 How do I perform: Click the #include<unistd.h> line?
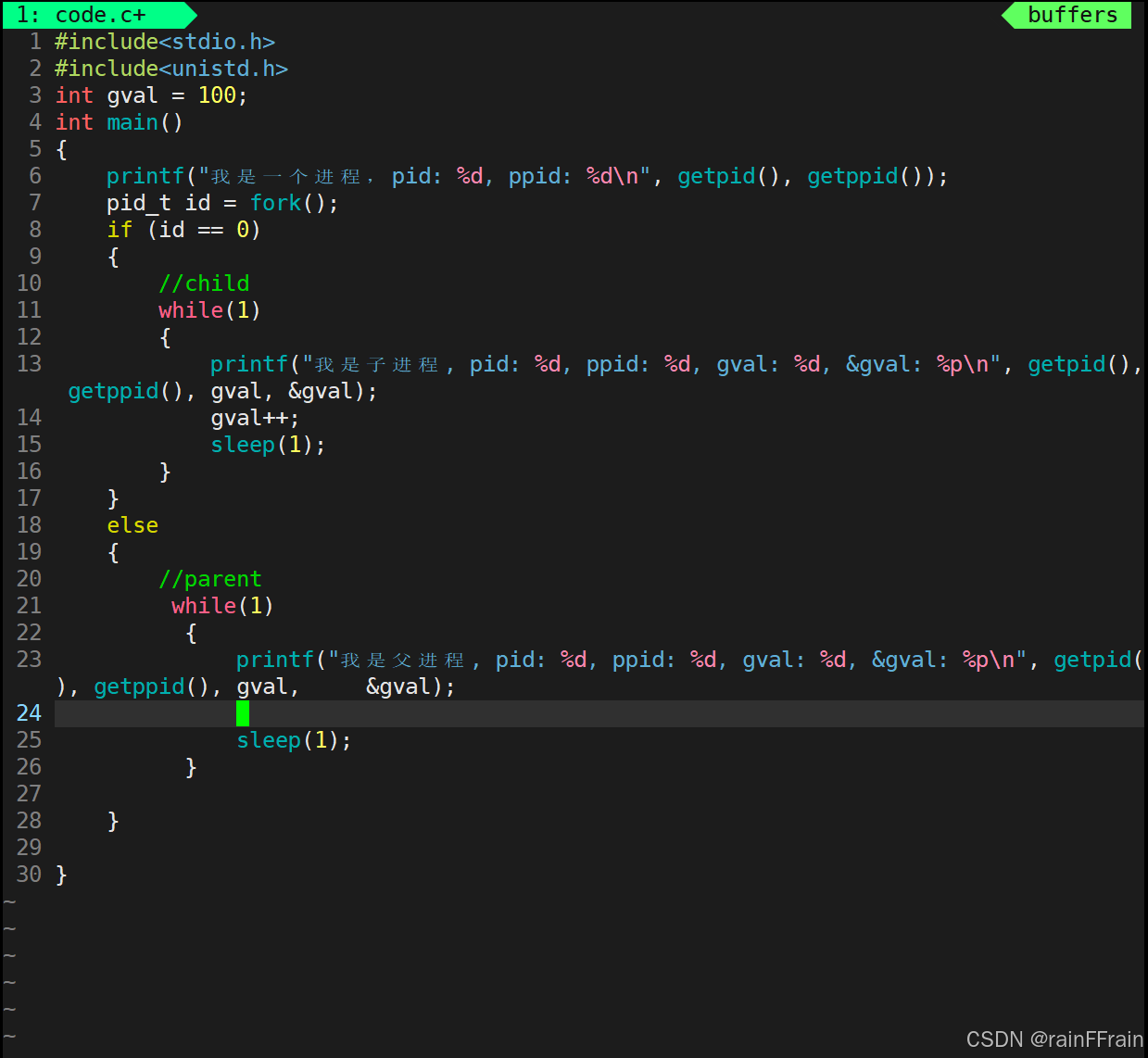pyautogui.click(x=171, y=69)
